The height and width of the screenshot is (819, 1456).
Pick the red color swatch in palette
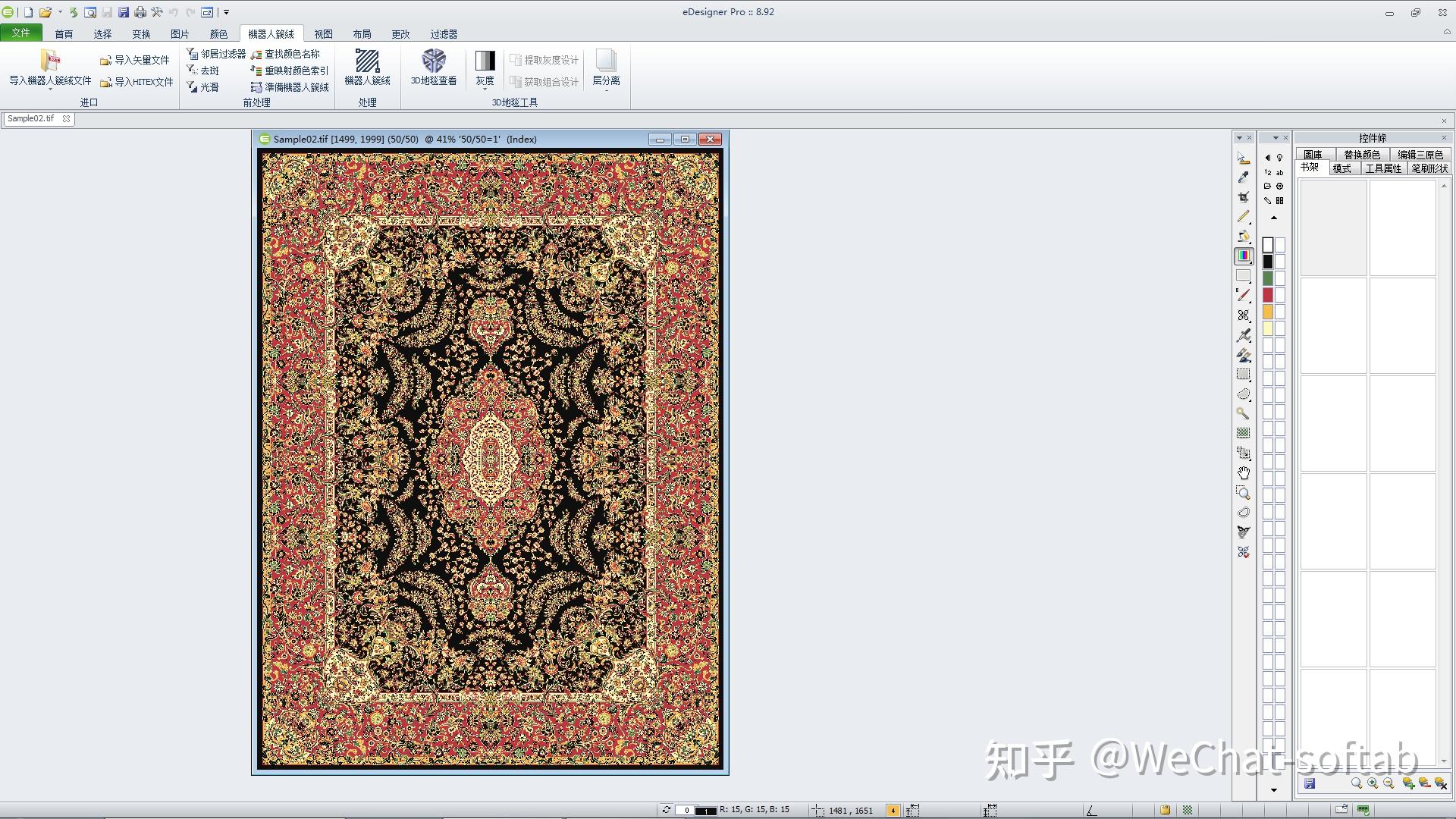(1268, 295)
